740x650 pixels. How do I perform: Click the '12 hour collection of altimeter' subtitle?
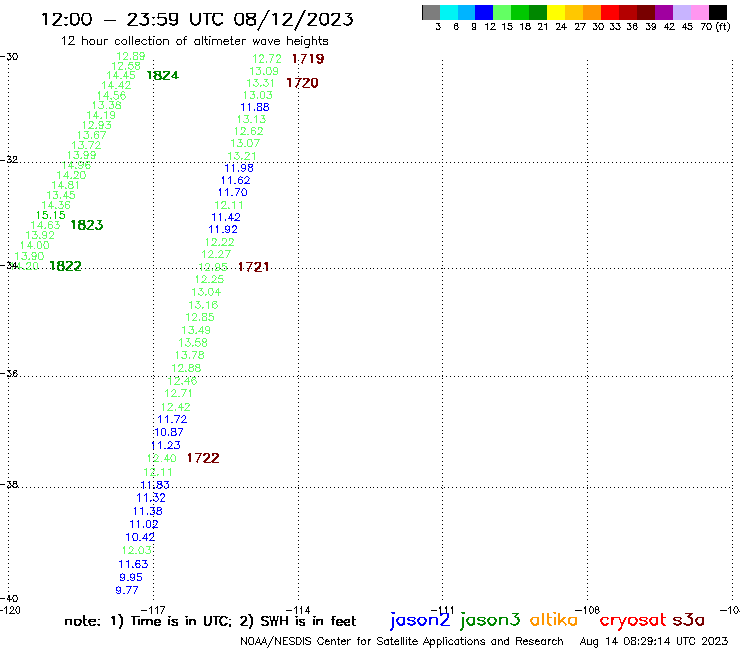point(194,41)
